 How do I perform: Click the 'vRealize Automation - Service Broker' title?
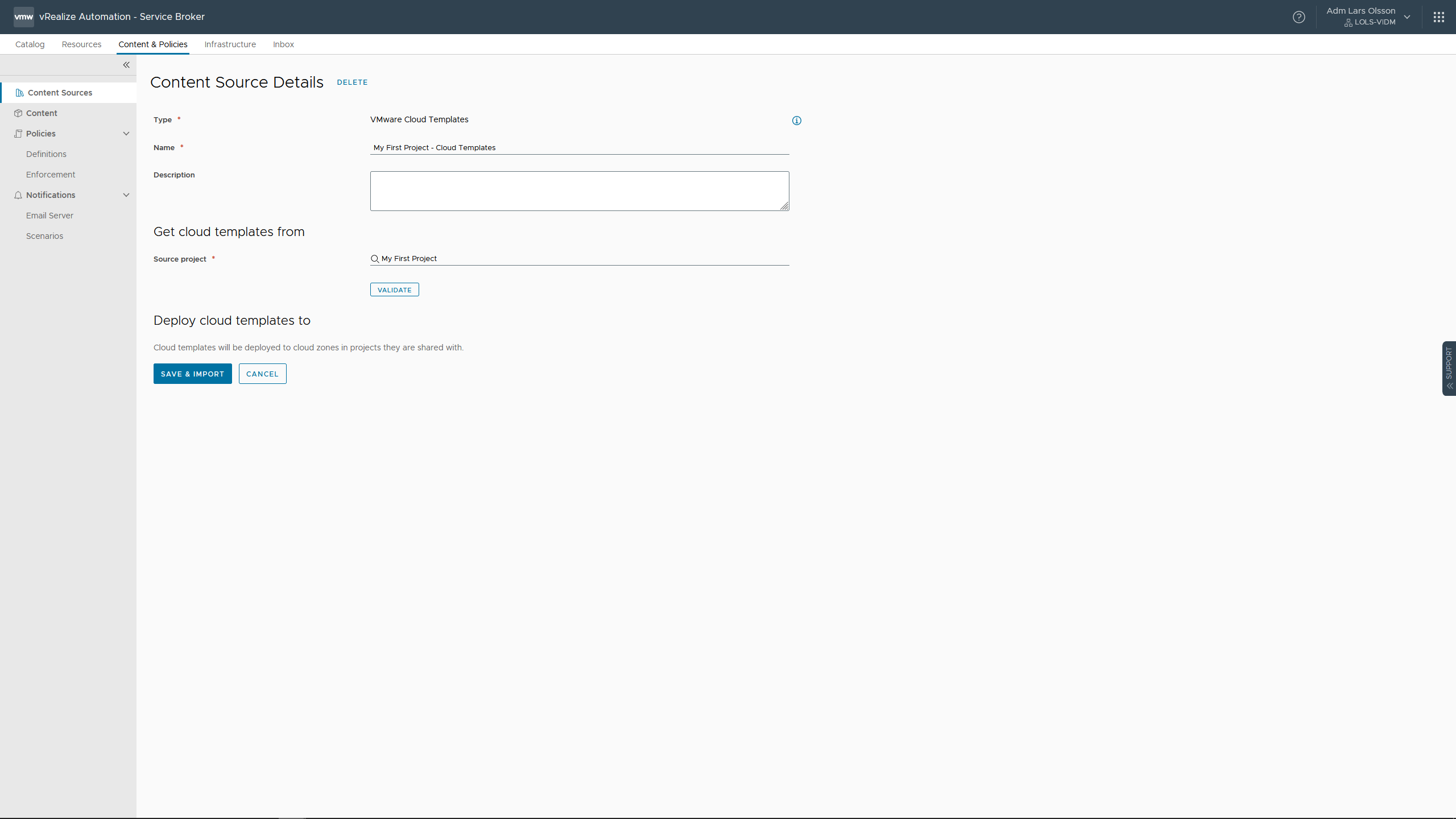pos(122,17)
